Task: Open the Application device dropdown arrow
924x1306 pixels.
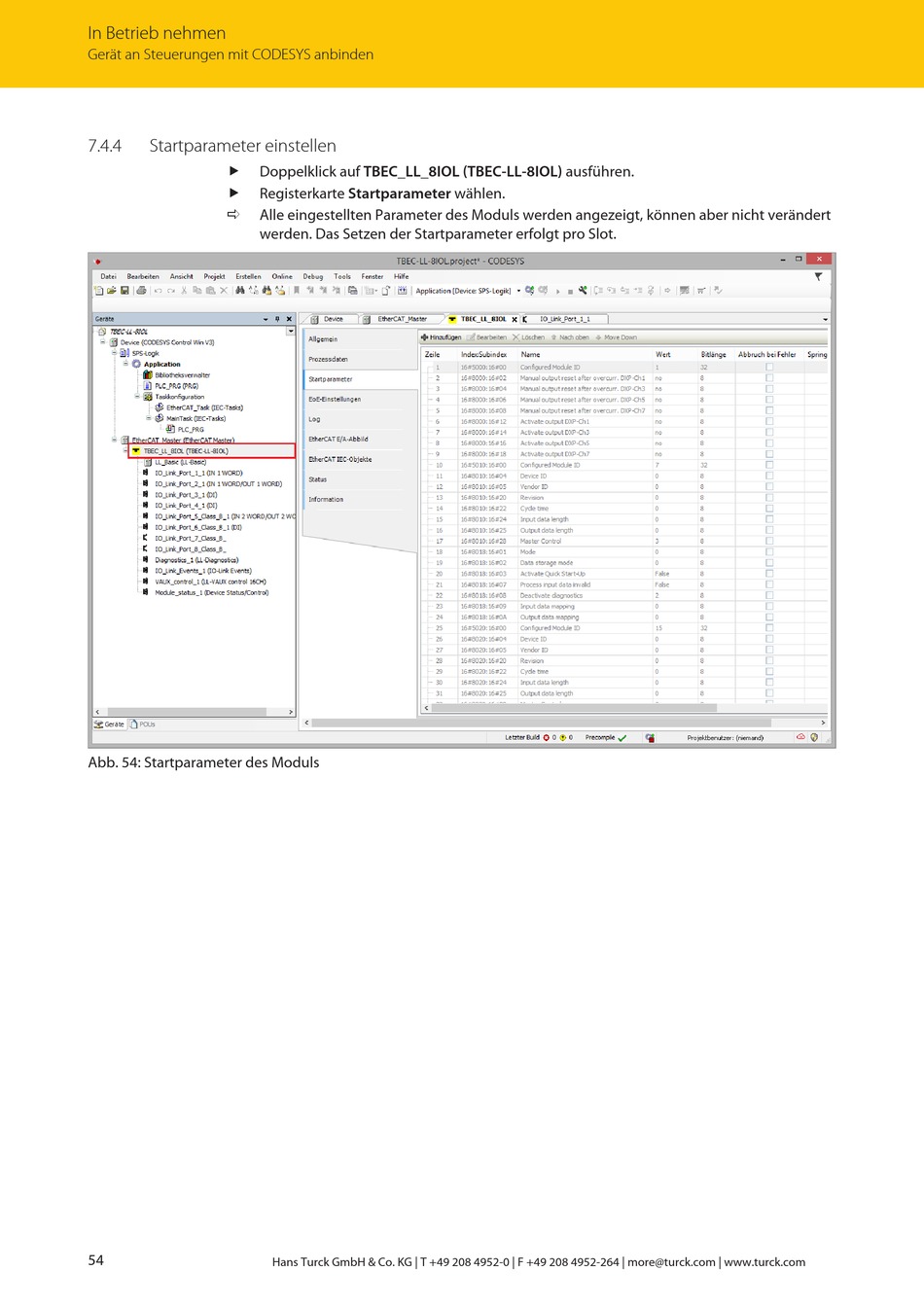Action: point(518,291)
